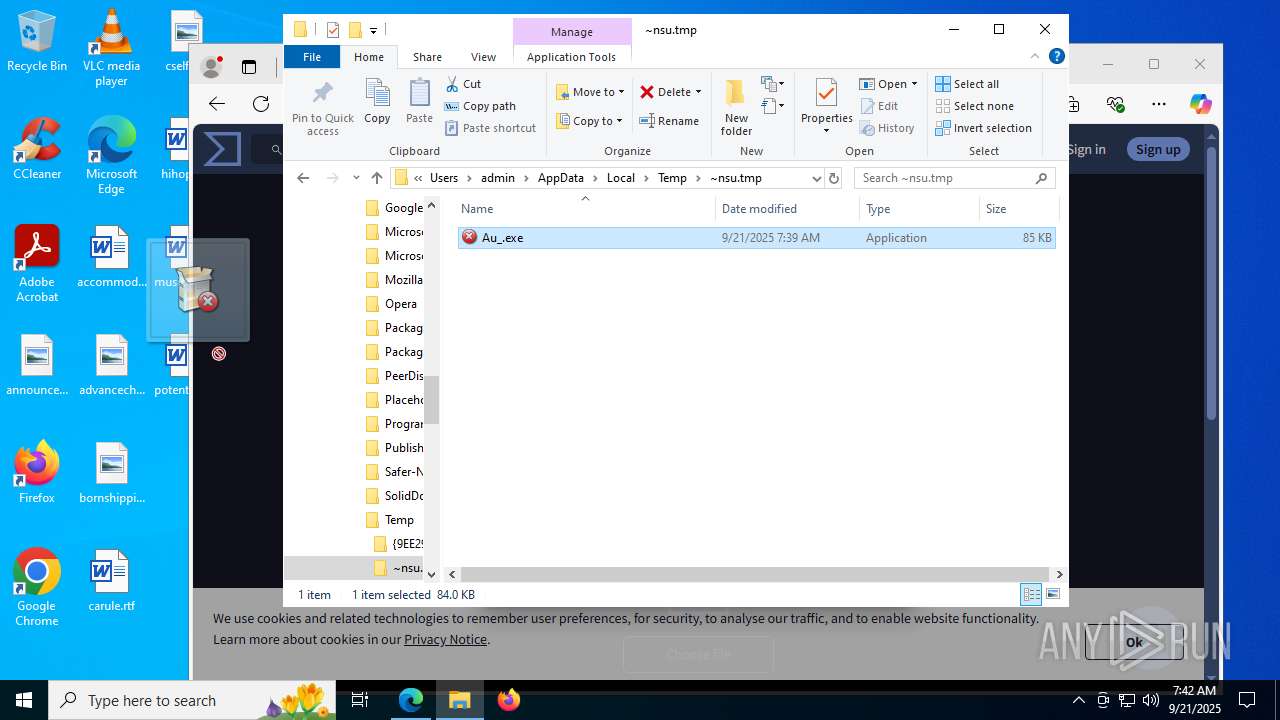Select the Temp folder in tree
1280x720 pixels.
click(x=399, y=520)
